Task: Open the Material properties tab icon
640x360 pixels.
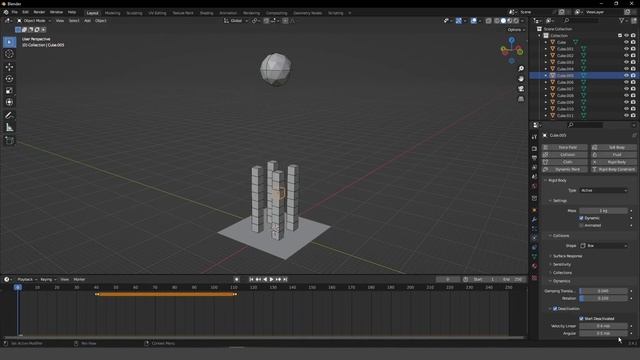Action: point(534,266)
